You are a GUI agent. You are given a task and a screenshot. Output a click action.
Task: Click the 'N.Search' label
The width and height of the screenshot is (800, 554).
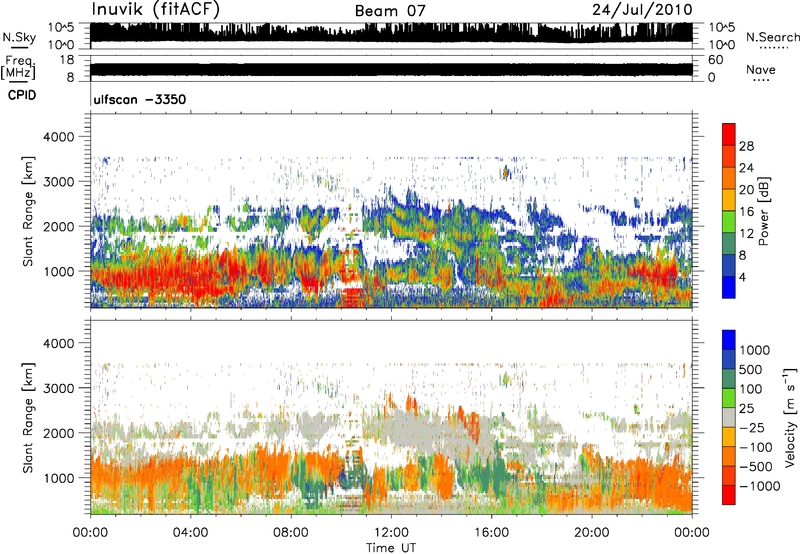[x=773, y=37]
